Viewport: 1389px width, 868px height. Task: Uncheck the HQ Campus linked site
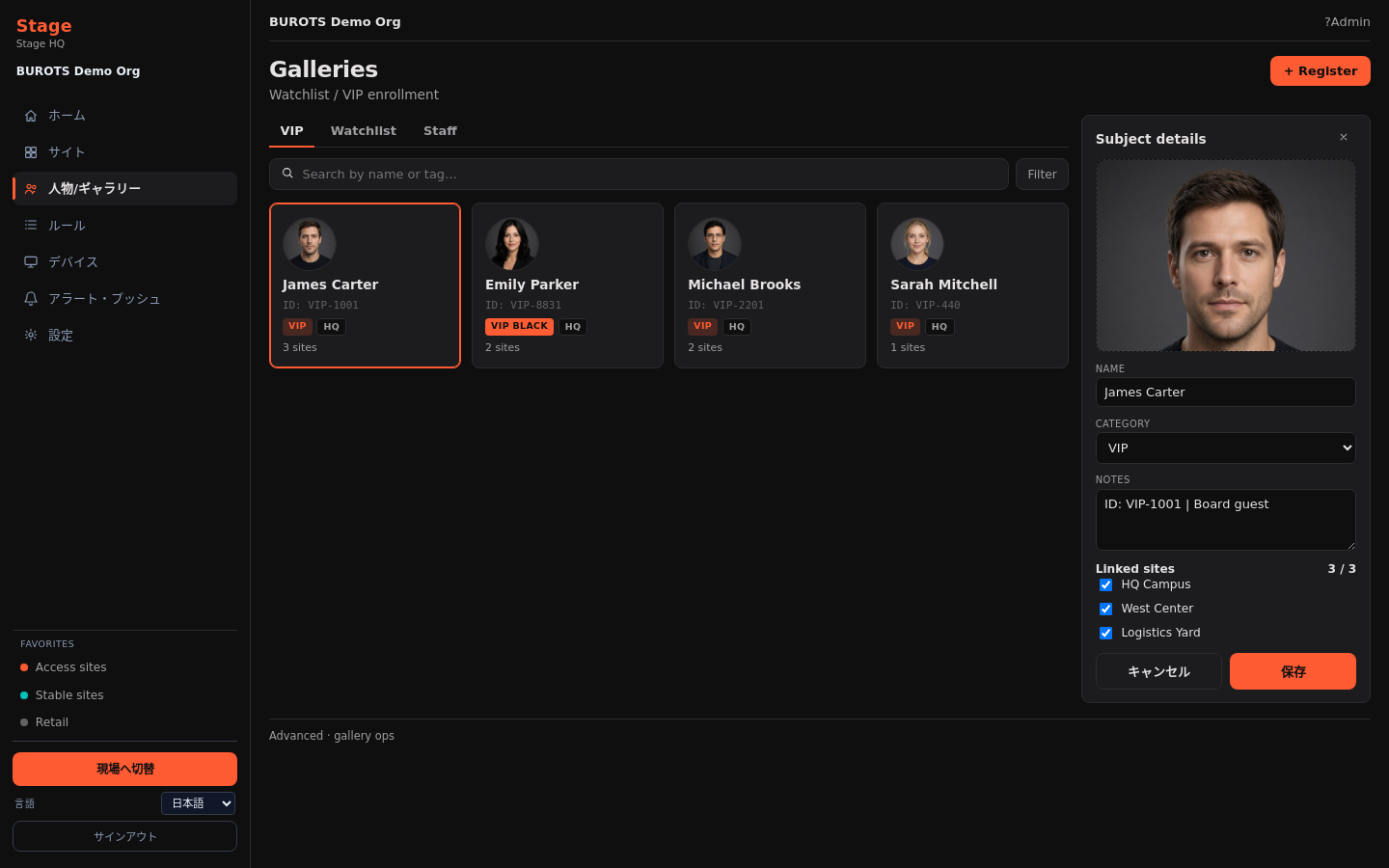point(1105,585)
